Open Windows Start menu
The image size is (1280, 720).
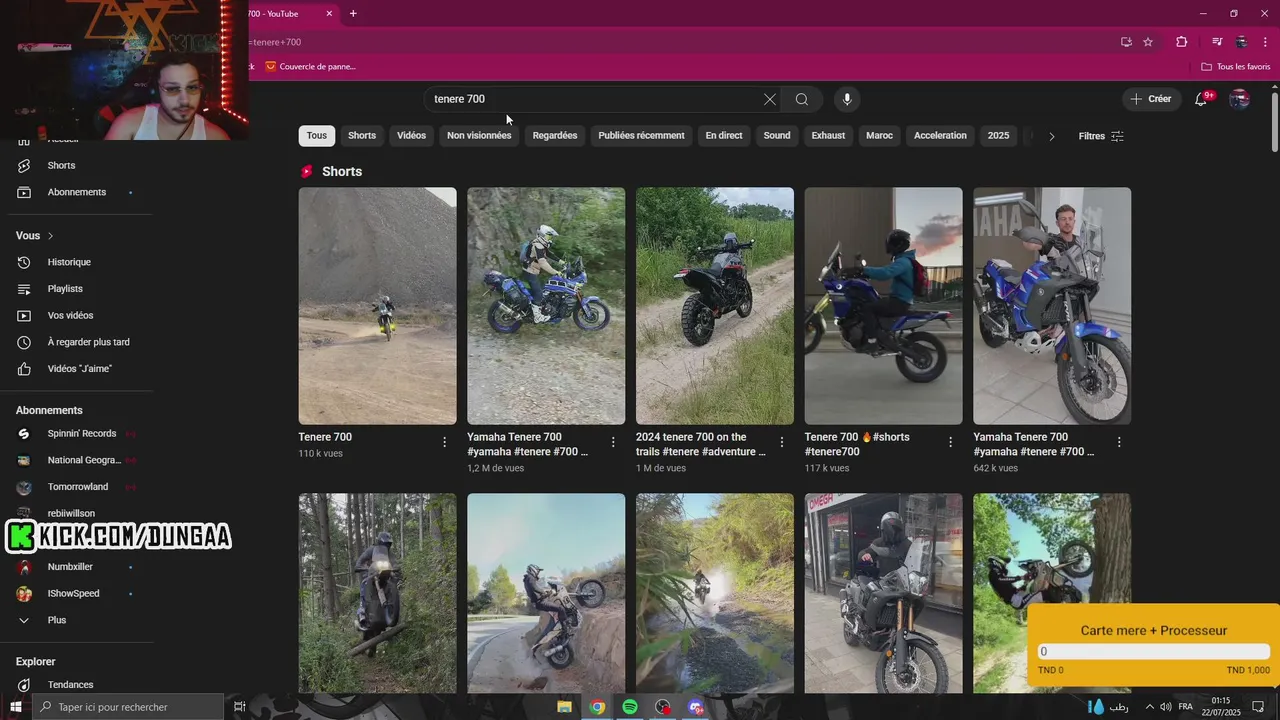pyautogui.click(x=15, y=707)
